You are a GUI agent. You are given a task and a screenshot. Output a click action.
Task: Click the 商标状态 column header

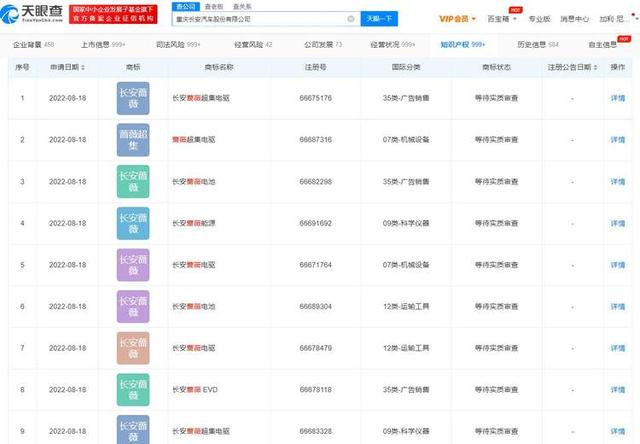pyautogui.click(x=496, y=67)
